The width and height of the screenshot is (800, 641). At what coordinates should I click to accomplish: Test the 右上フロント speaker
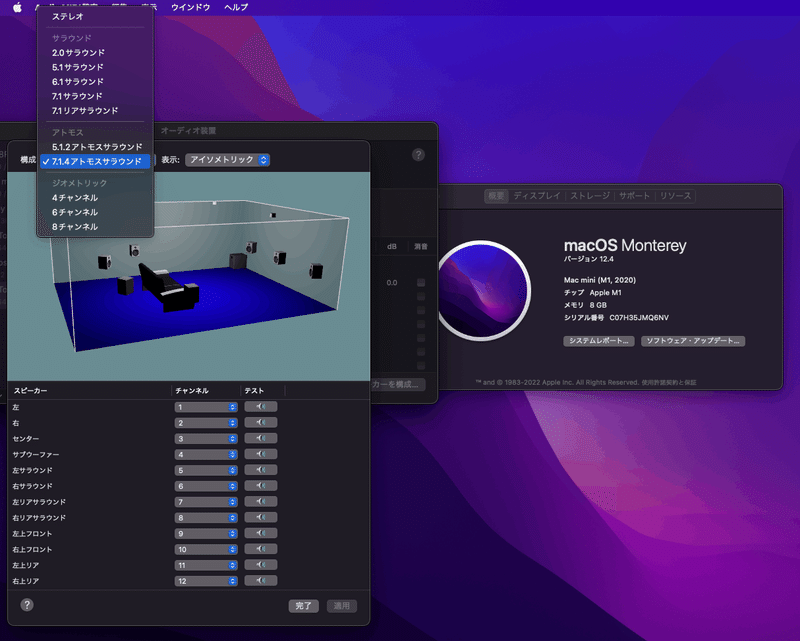coord(261,549)
